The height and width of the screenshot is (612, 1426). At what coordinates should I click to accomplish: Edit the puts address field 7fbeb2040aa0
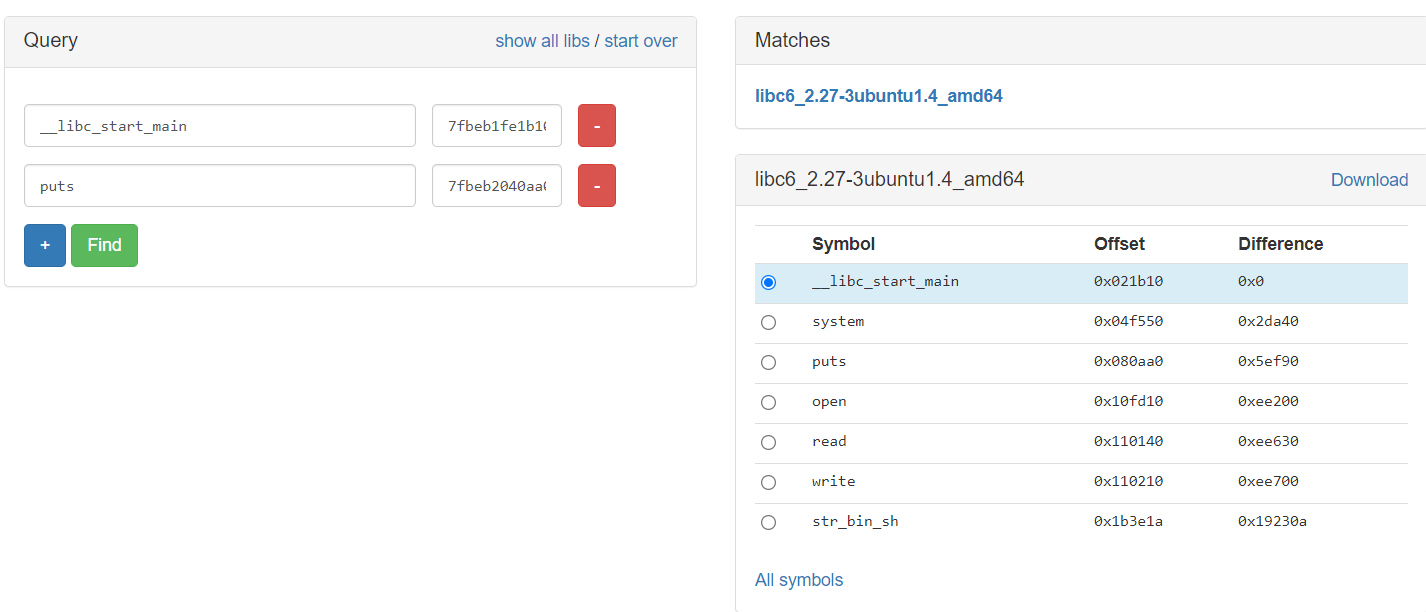click(496, 186)
